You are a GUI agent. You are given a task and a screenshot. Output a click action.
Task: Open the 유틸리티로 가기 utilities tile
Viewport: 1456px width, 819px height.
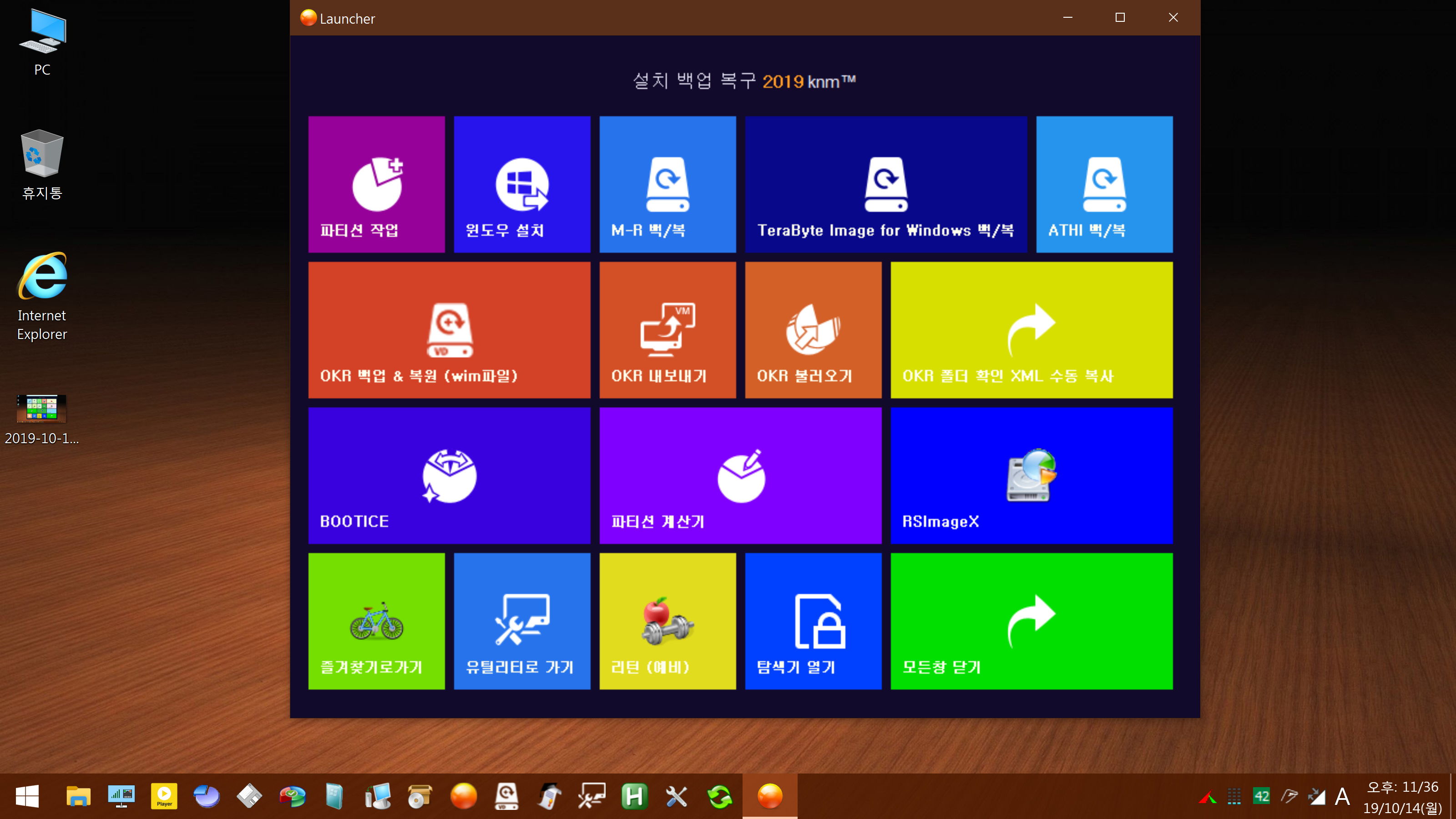click(x=522, y=621)
